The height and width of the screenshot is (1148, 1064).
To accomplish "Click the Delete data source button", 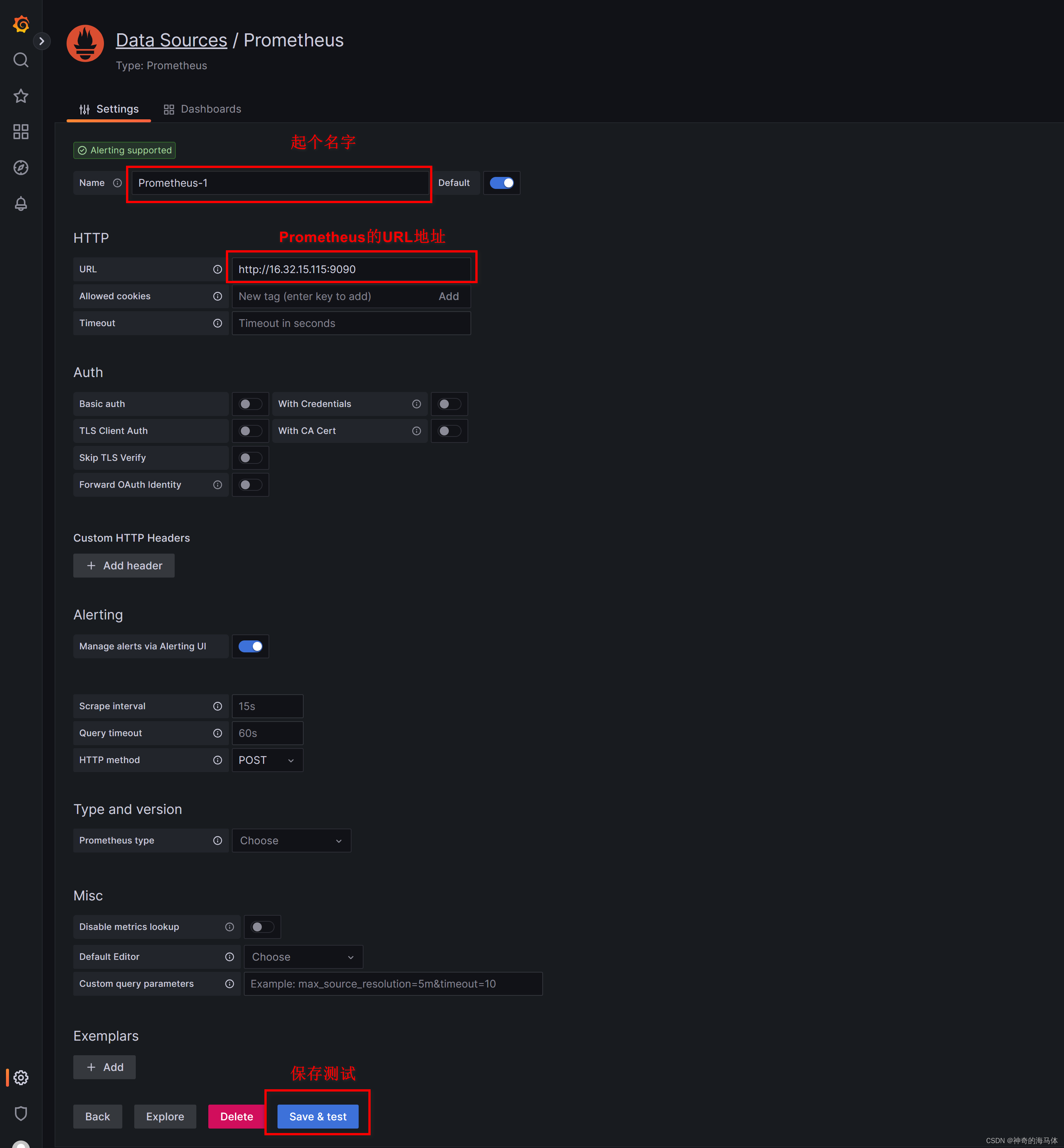I will pos(236,1116).
